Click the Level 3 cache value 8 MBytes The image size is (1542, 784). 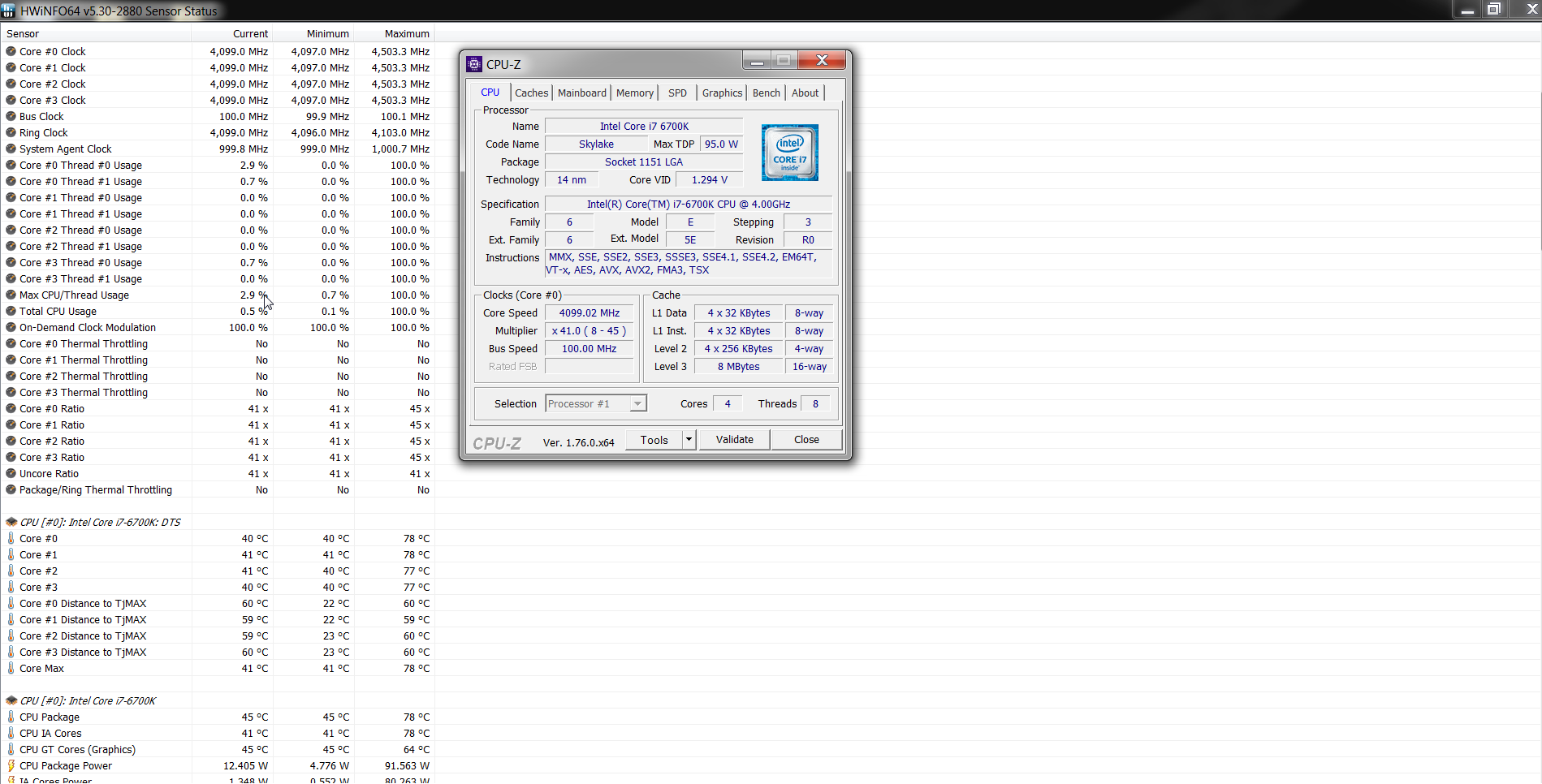(739, 367)
